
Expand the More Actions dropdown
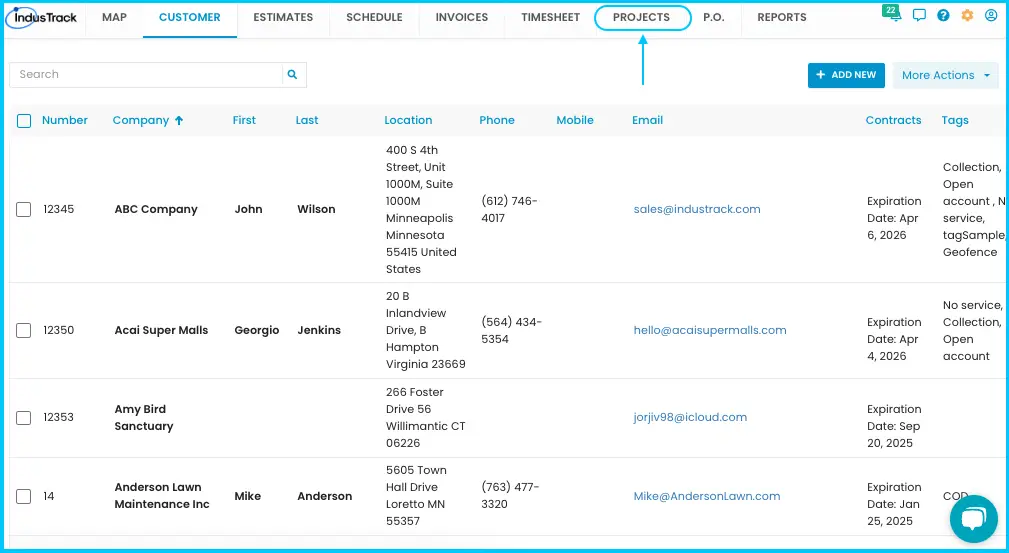click(x=946, y=75)
